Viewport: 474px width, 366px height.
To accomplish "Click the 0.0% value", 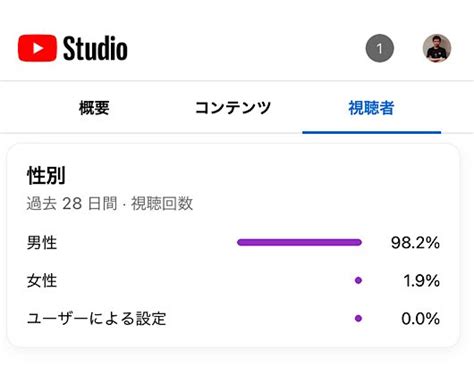I will click(421, 318).
